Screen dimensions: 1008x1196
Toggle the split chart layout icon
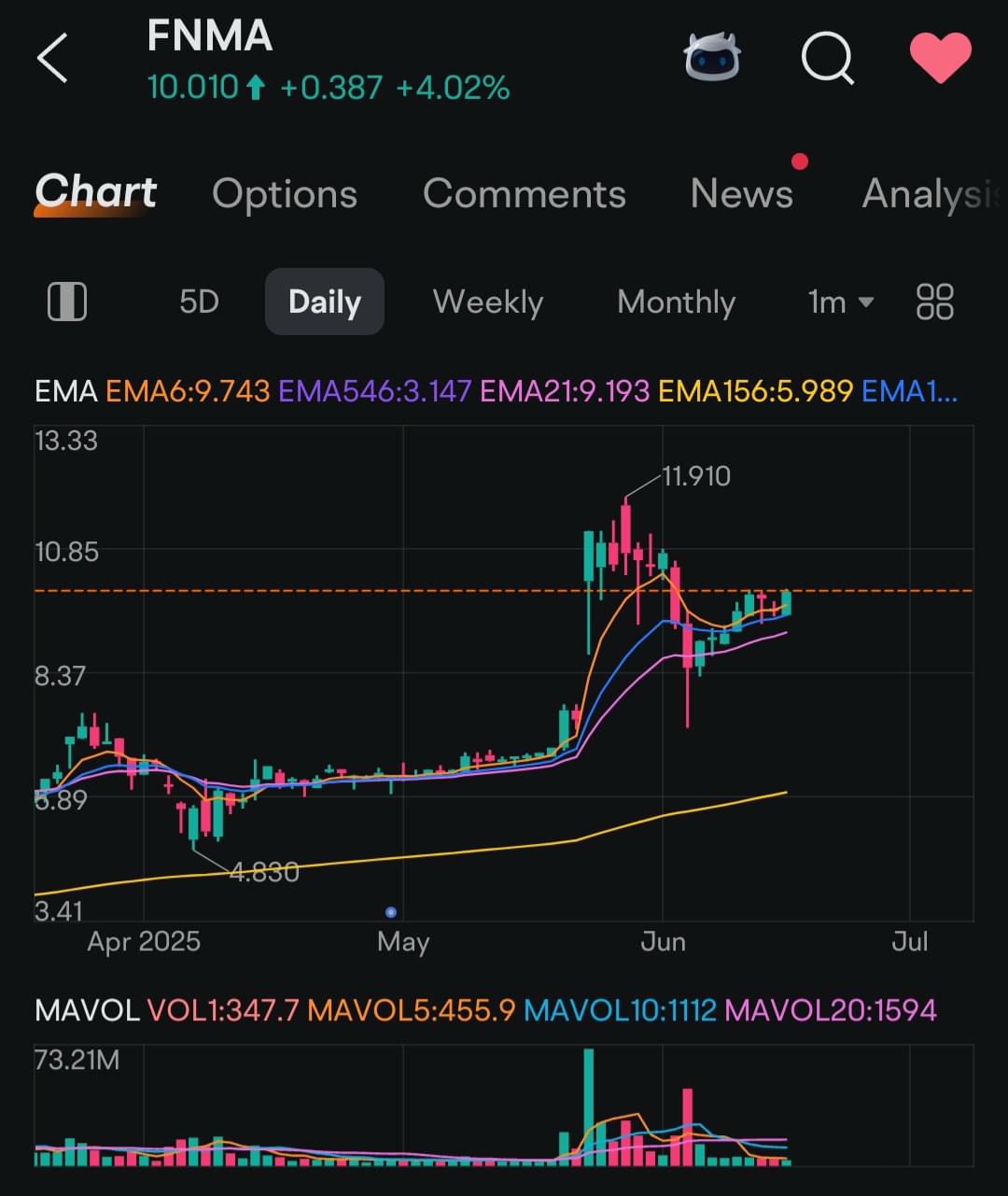click(66, 303)
